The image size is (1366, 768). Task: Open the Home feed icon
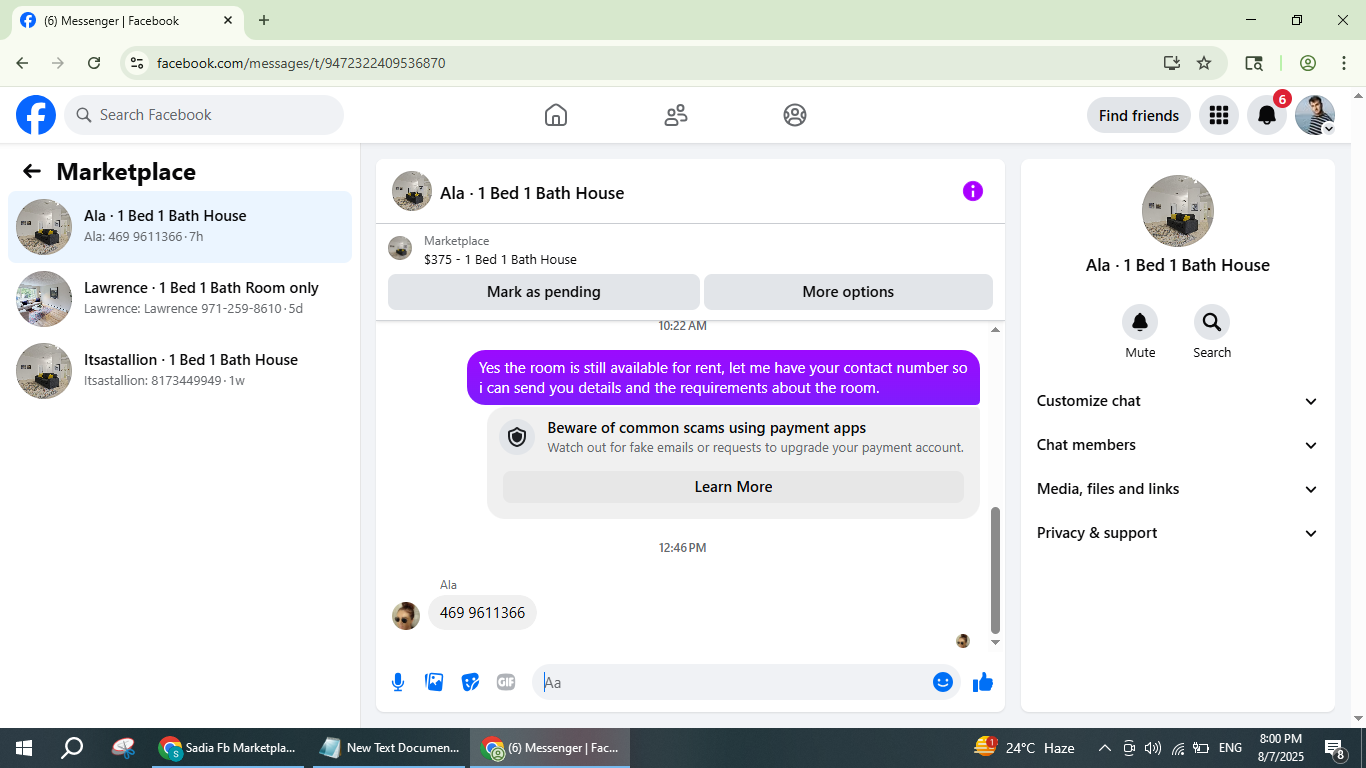(x=556, y=115)
